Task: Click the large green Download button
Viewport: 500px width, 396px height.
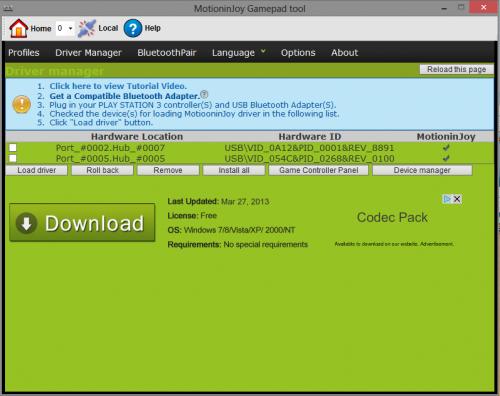Action: click(x=82, y=222)
